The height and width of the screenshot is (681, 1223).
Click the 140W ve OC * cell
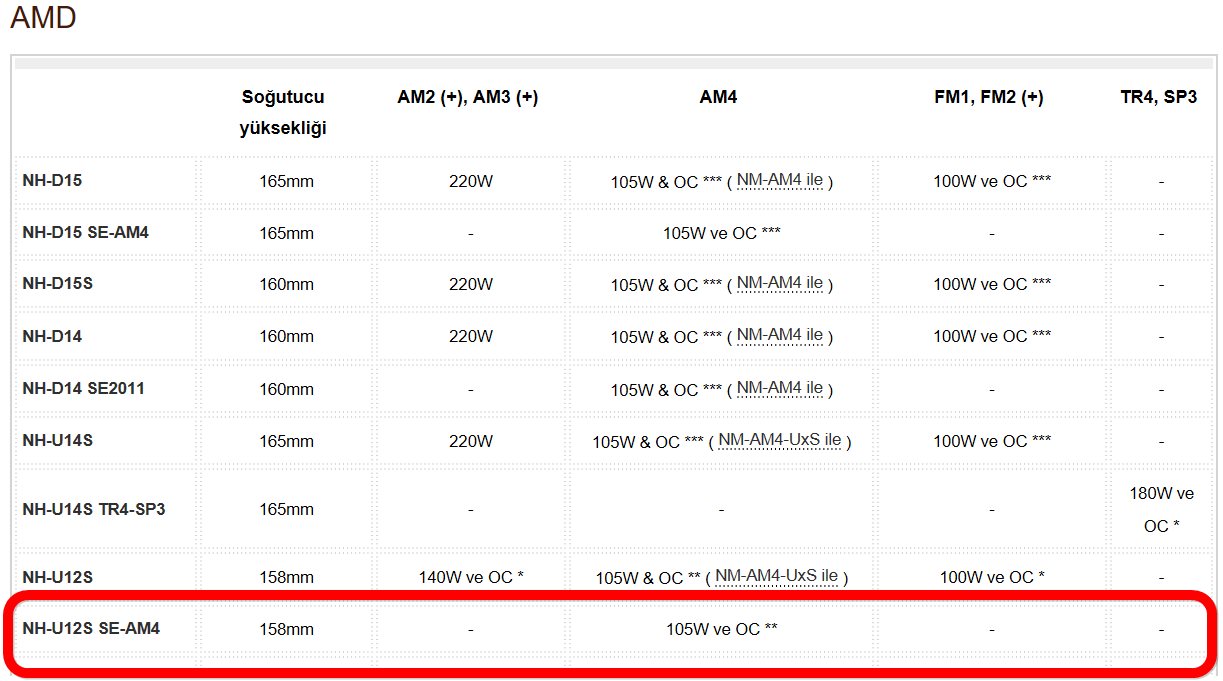[x=471, y=578]
